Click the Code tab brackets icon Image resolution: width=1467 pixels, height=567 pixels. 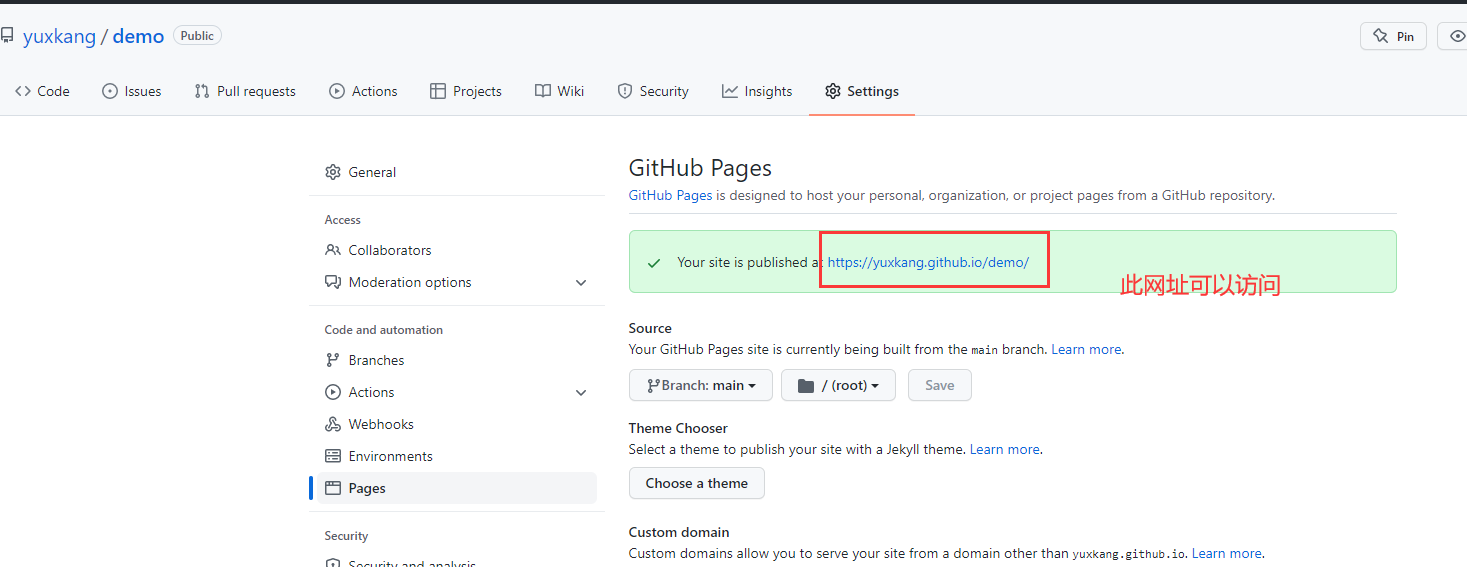(x=22, y=91)
